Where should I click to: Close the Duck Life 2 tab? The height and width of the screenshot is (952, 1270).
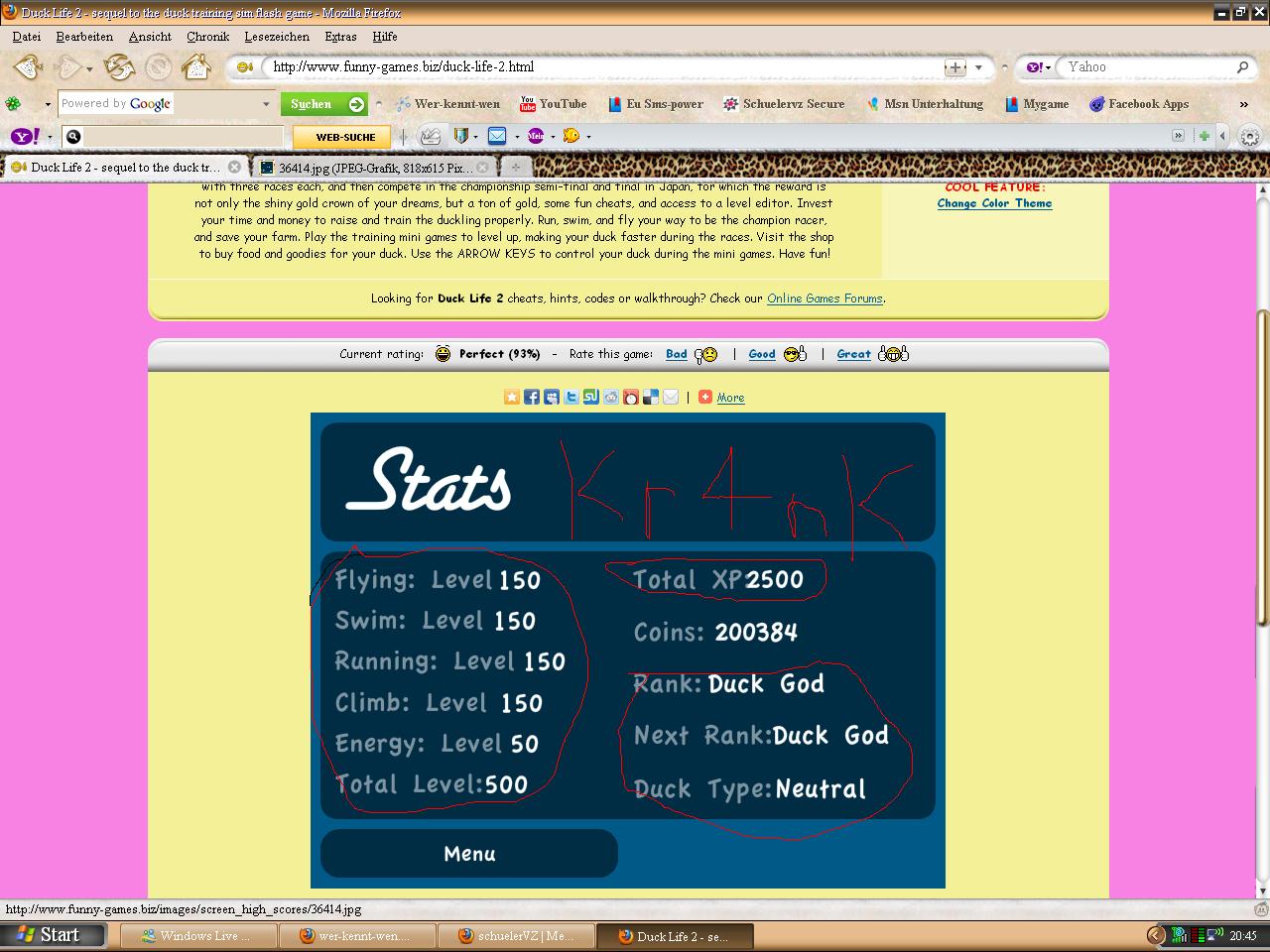point(234,167)
